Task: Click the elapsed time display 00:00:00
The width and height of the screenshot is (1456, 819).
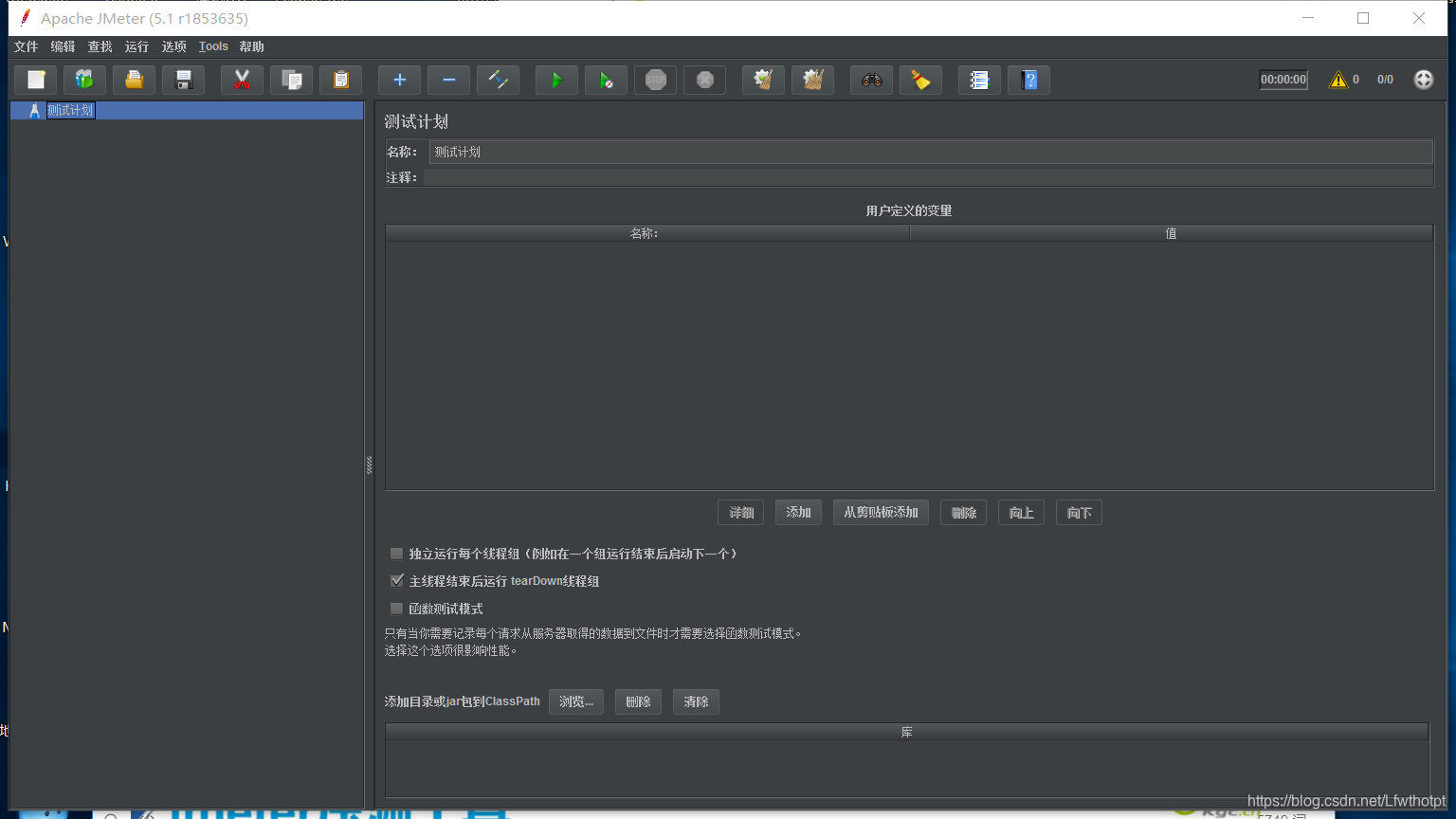Action: point(1283,80)
